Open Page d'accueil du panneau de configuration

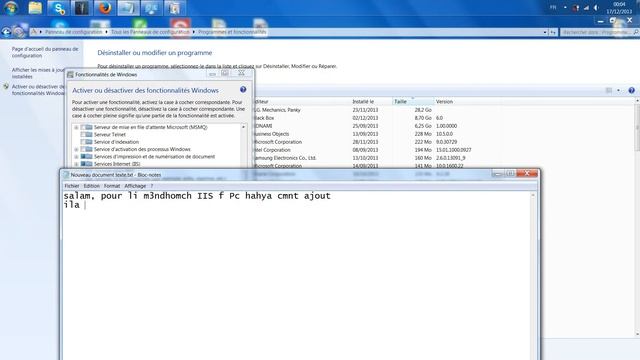[x=44, y=52]
